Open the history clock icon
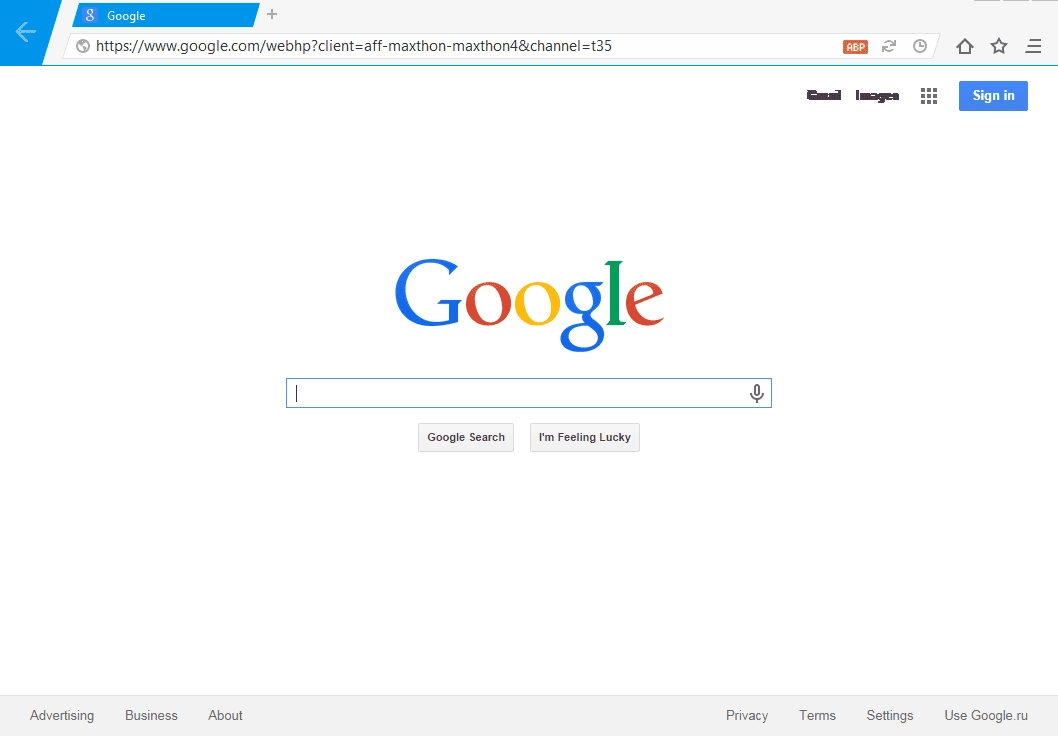The image size is (1058, 736). point(920,46)
